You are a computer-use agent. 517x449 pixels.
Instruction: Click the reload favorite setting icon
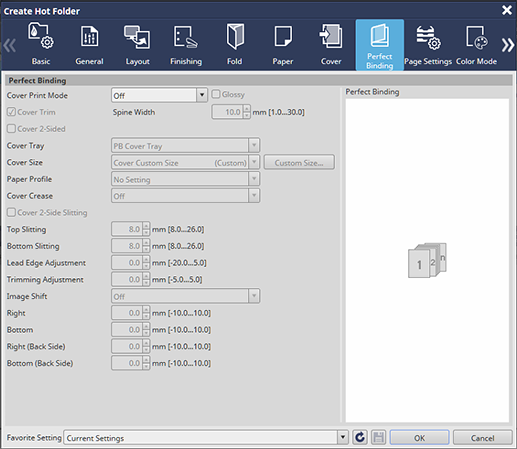[x=360, y=437]
